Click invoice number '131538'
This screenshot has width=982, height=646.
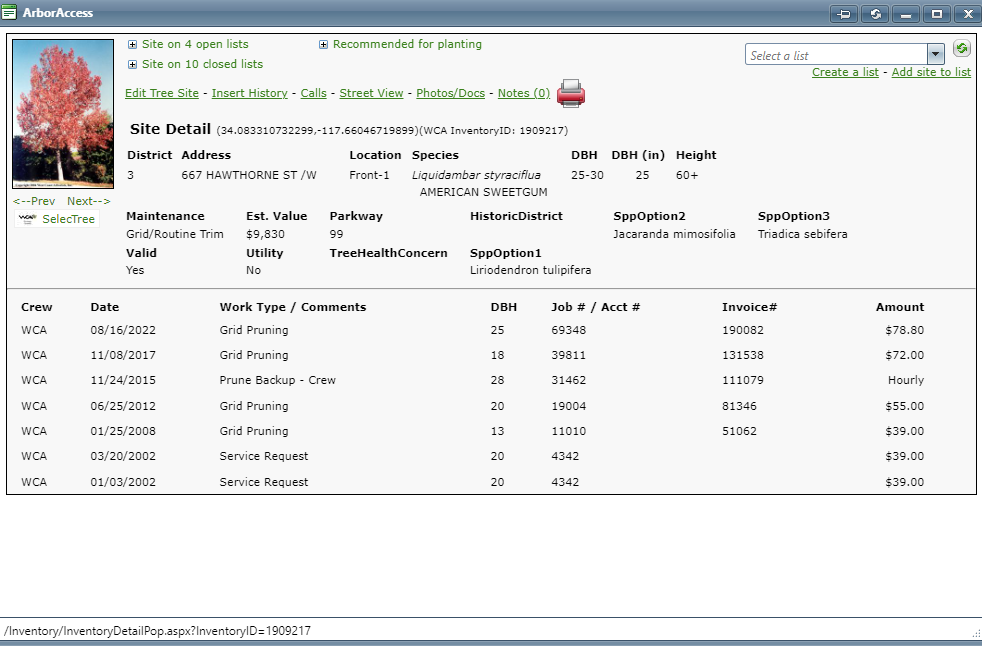[743, 355]
